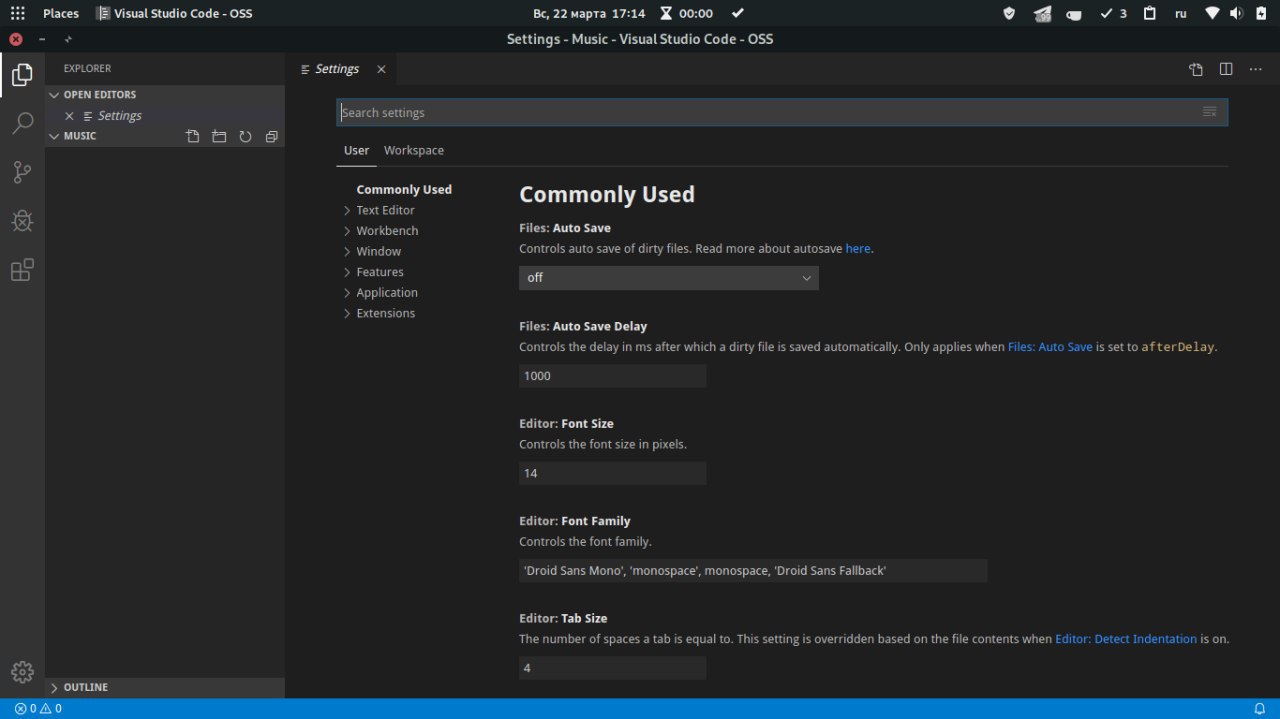The image size is (1280, 719).
Task: Open the checkmark 3 tasks indicator
Action: (1113, 13)
